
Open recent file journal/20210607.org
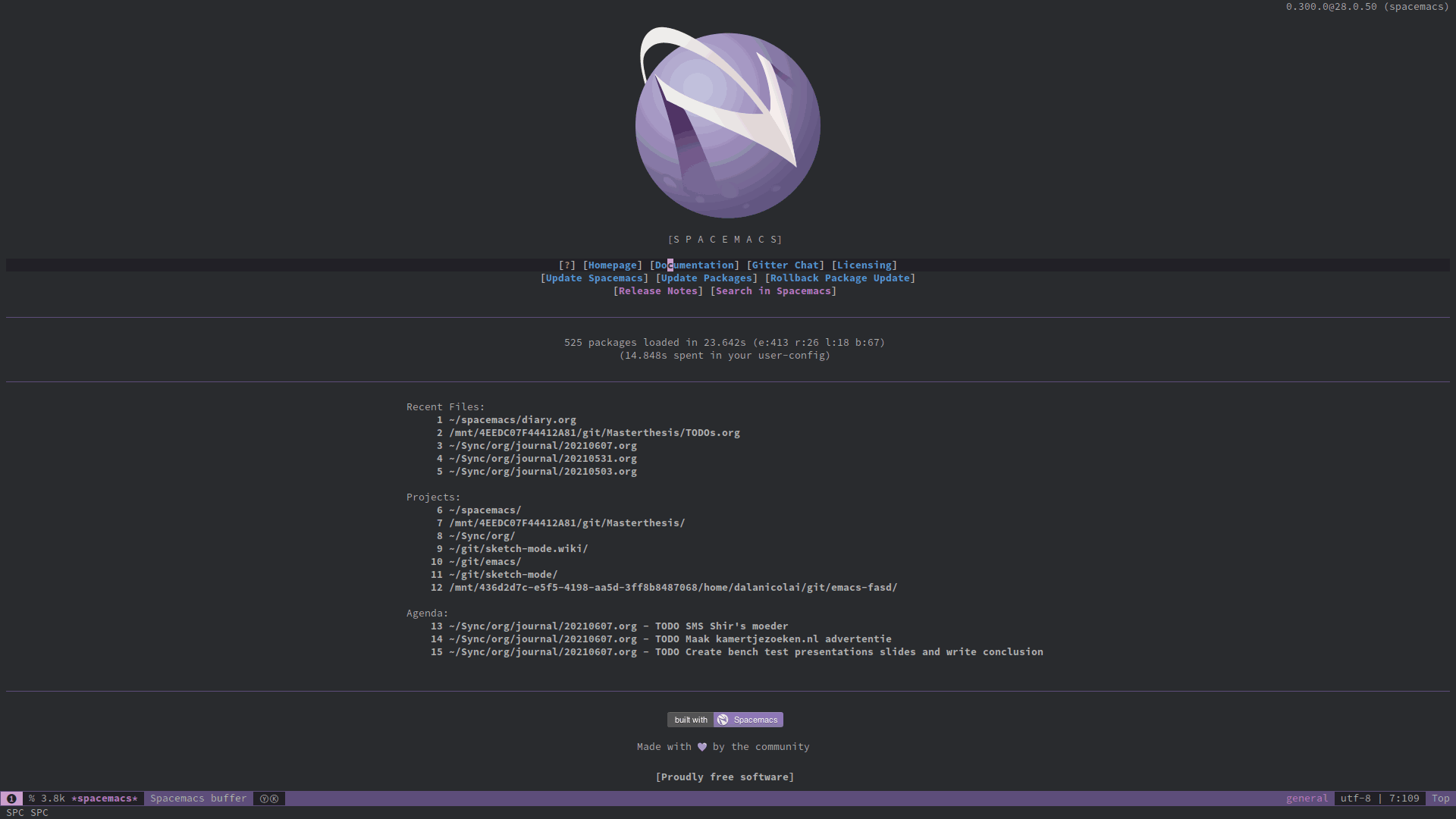tap(543, 446)
